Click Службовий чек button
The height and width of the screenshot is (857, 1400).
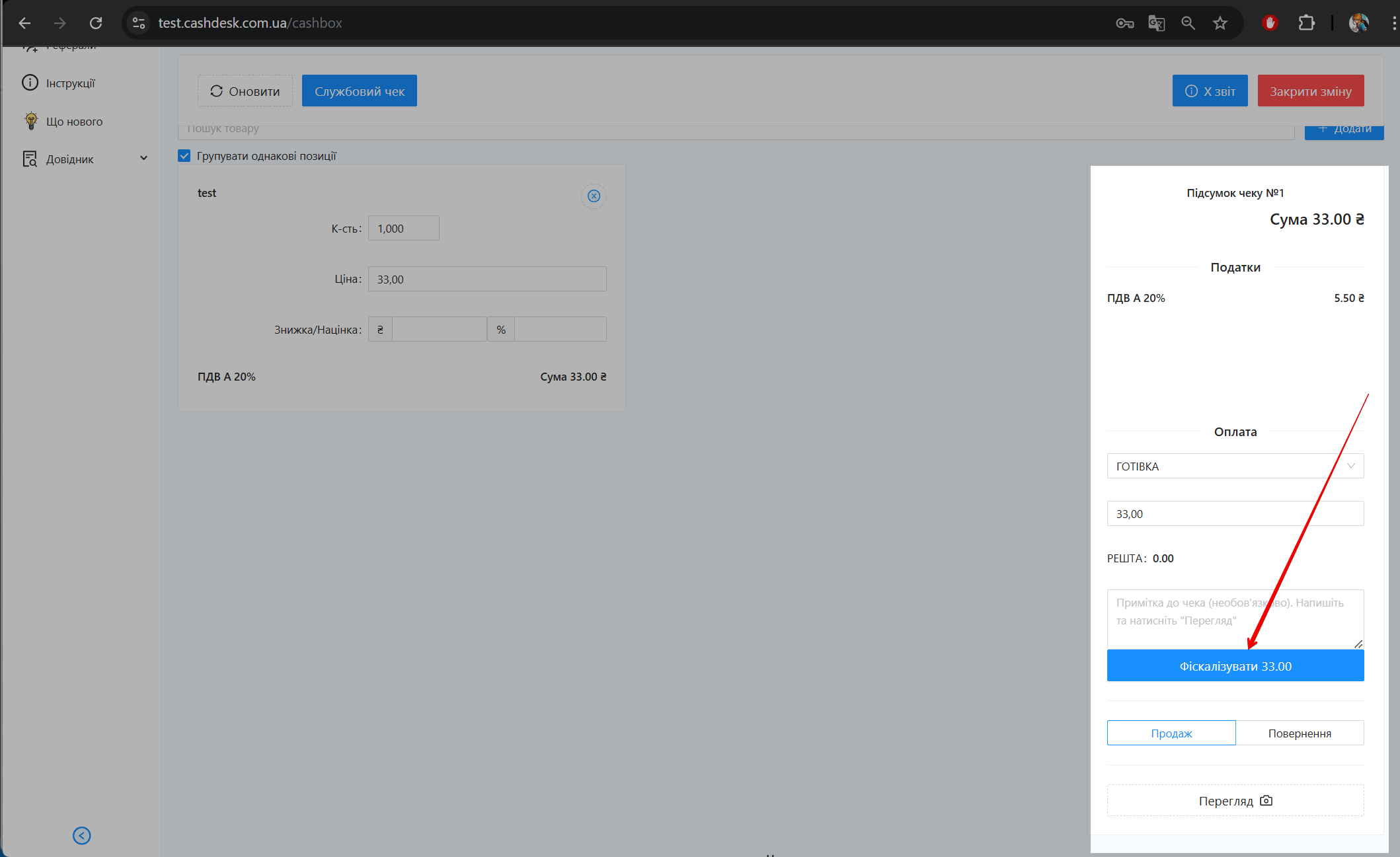point(359,91)
